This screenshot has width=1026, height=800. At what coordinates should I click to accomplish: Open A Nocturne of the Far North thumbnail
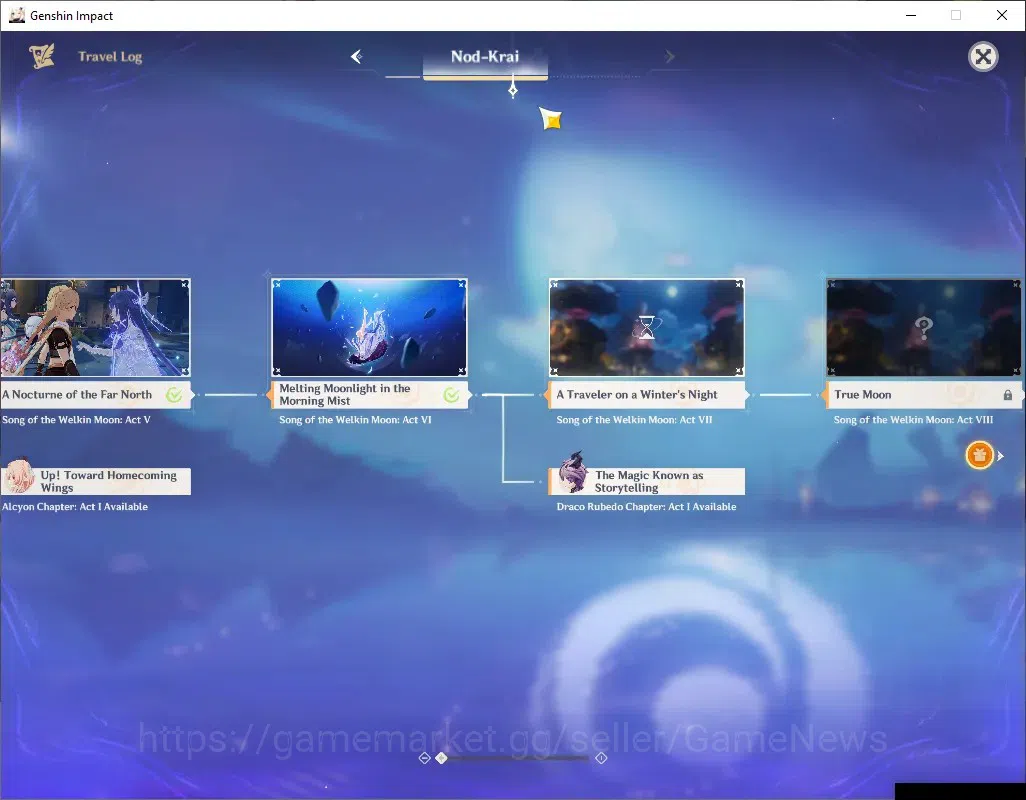[x=95, y=327]
